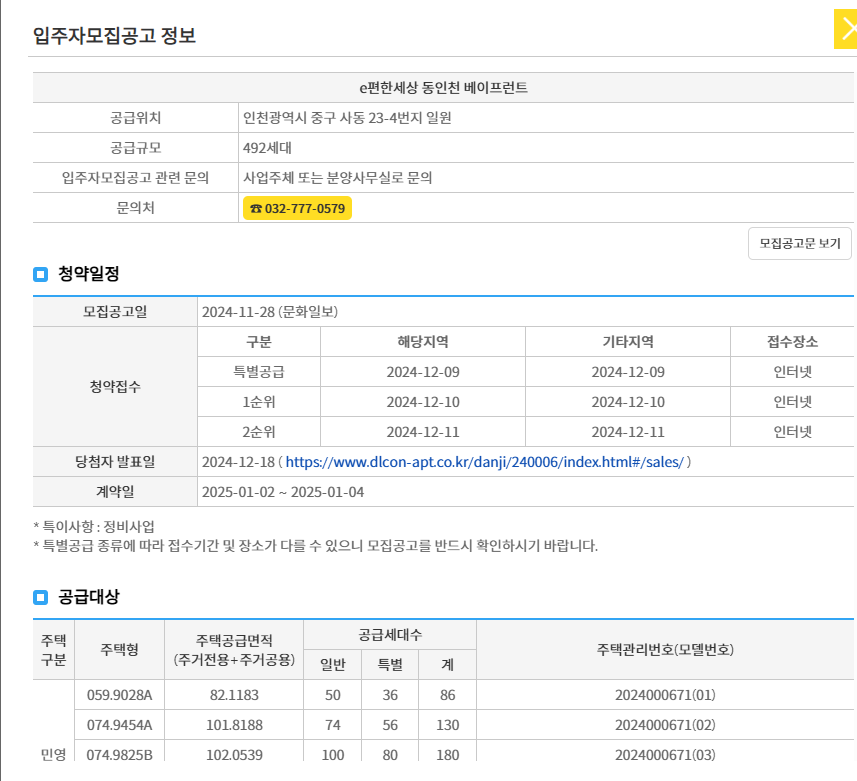Viewport: 857px width, 781px height.
Task: Click the 2순위 row label
Action: (259, 432)
